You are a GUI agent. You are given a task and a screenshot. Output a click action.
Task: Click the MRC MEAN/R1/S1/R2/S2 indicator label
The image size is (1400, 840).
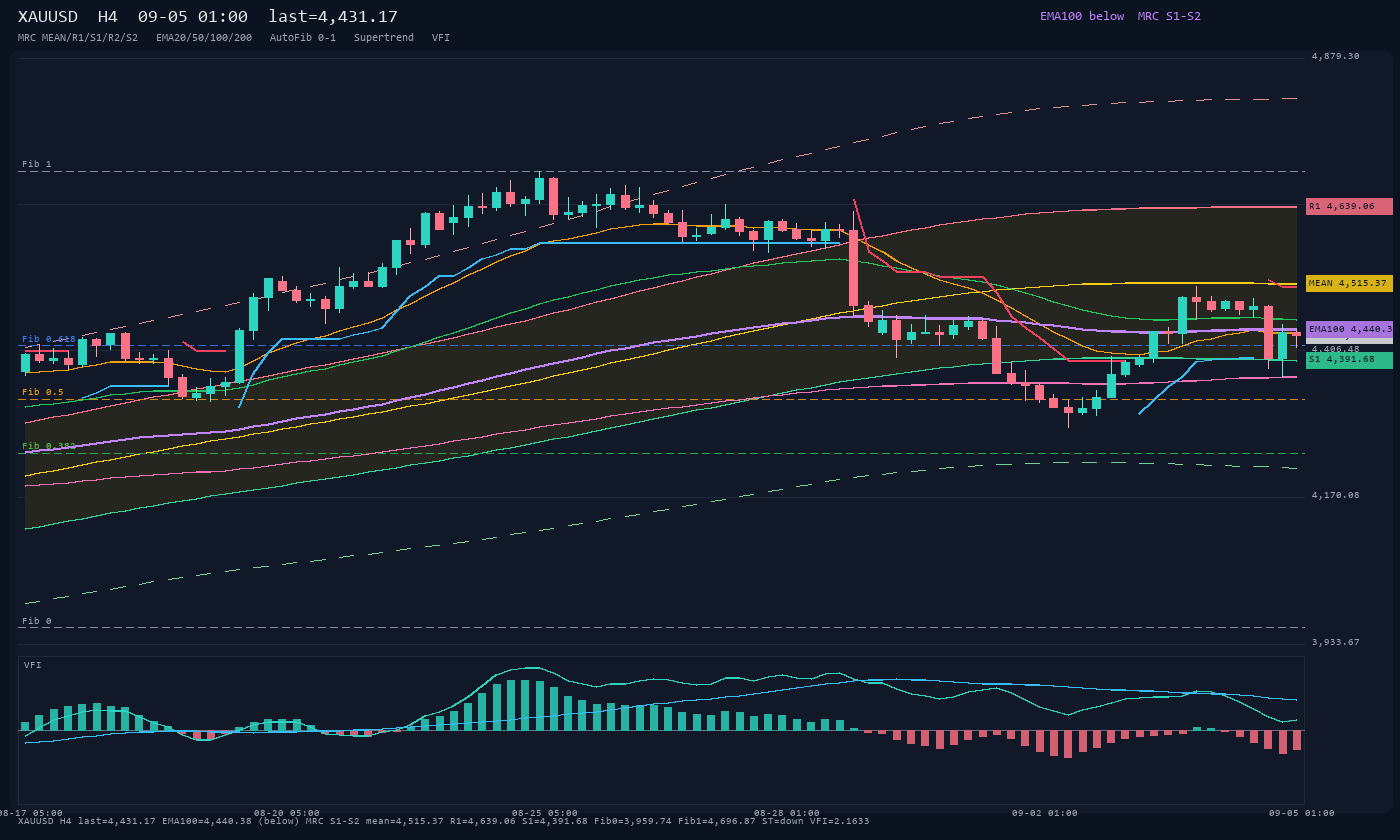point(78,38)
